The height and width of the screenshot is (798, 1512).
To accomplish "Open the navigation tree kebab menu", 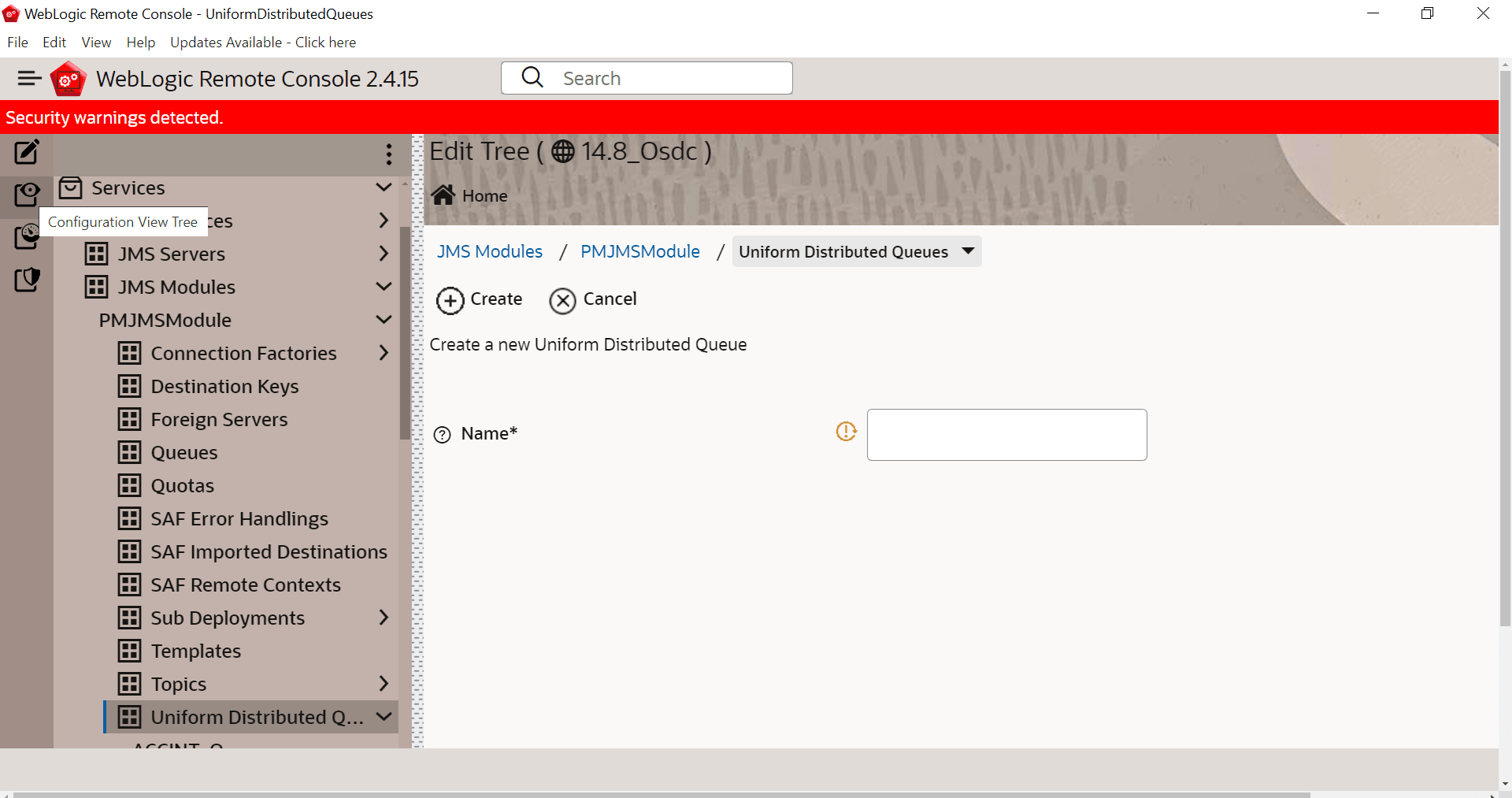I will (389, 154).
